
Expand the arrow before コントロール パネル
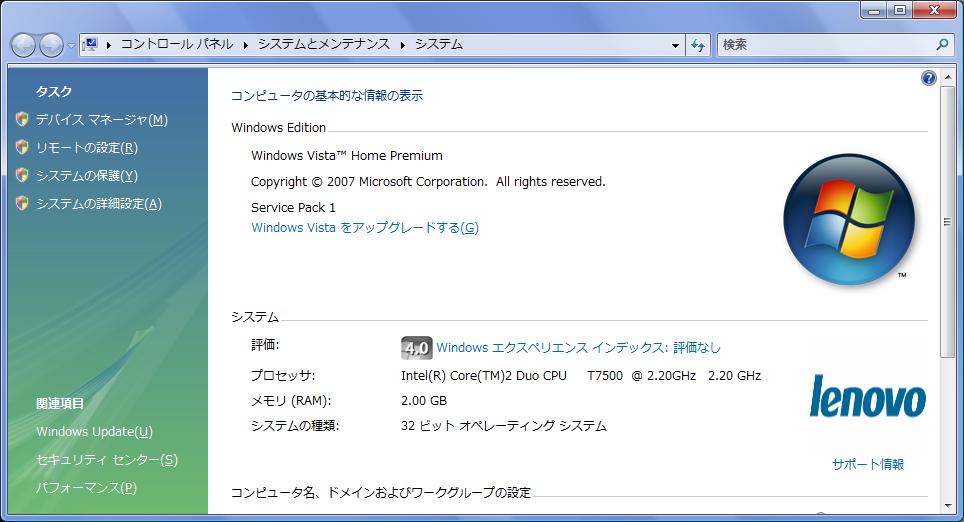tap(109, 45)
